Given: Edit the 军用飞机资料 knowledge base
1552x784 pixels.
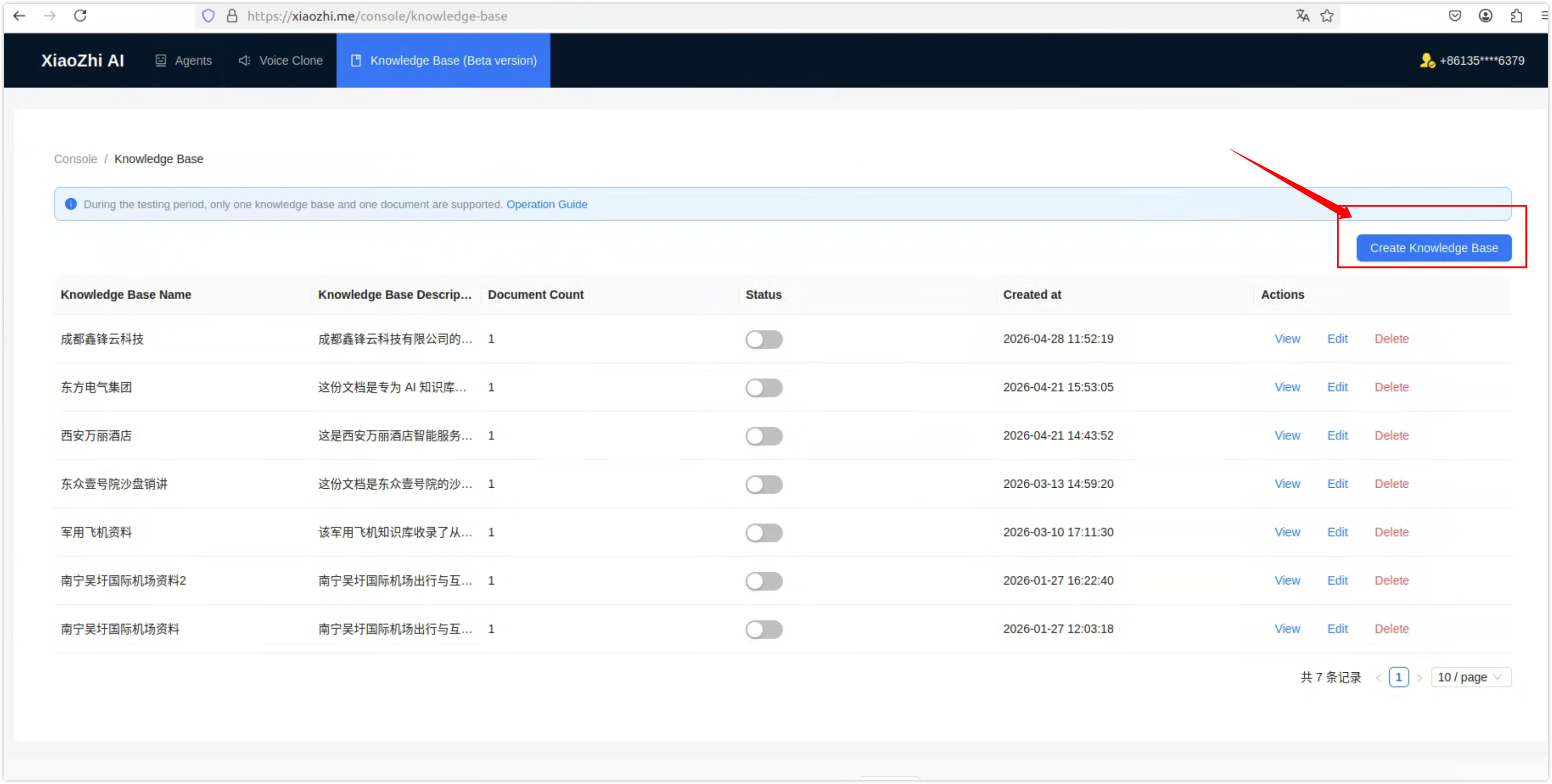Looking at the screenshot, I should tap(1337, 532).
